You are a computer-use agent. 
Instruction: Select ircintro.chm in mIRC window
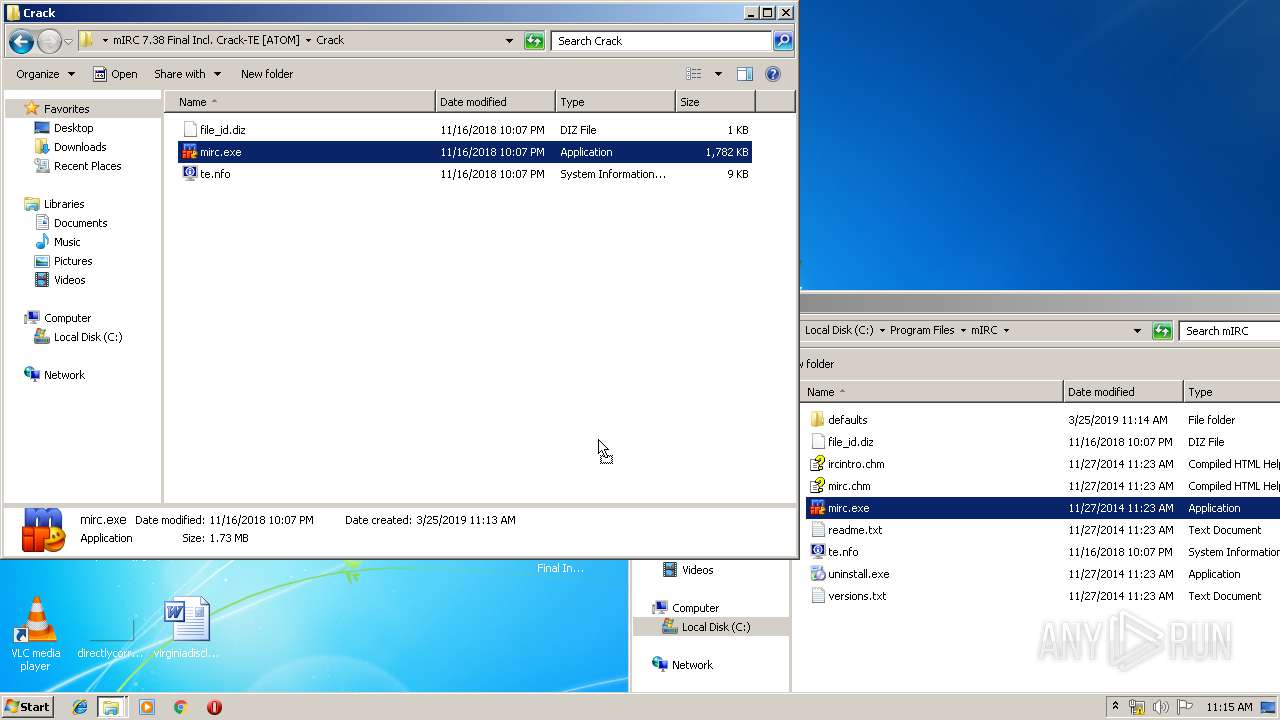coord(856,464)
